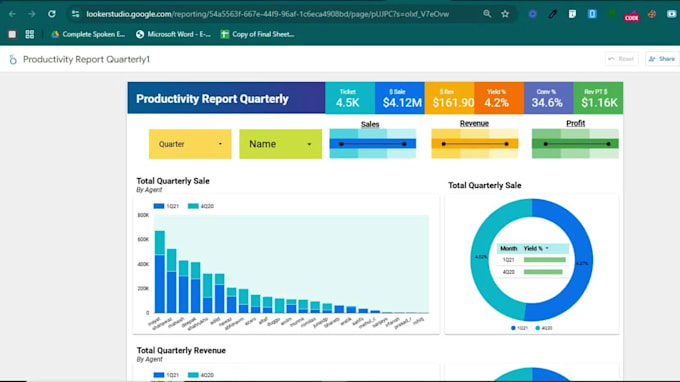Open site information icon in address bar
The width and height of the screenshot is (680, 382).
[x=75, y=14]
